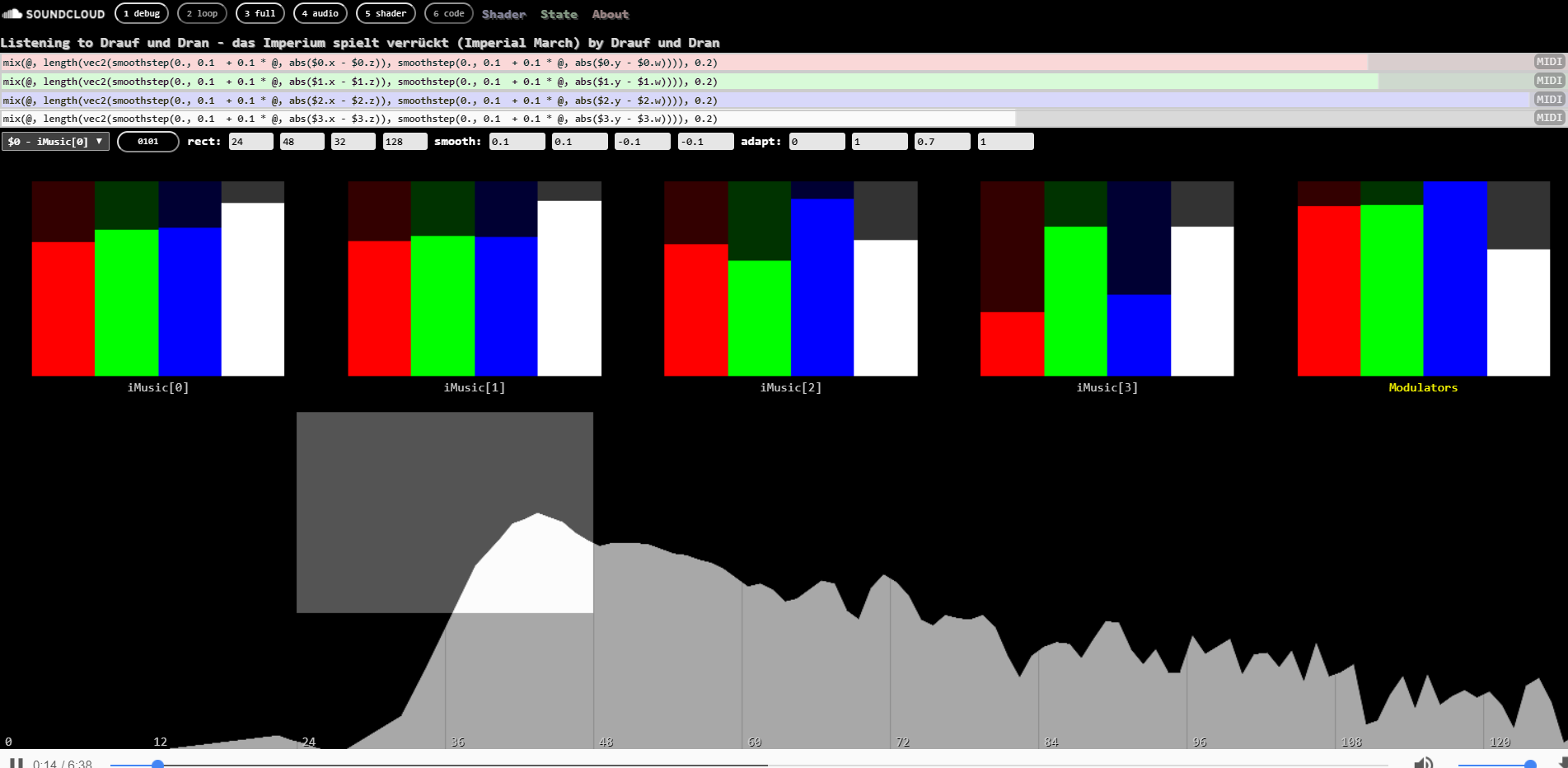Select the iMusic[0] bar chart
The width and height of the screenshot is (1568, 768).
[x=158, y=279]
